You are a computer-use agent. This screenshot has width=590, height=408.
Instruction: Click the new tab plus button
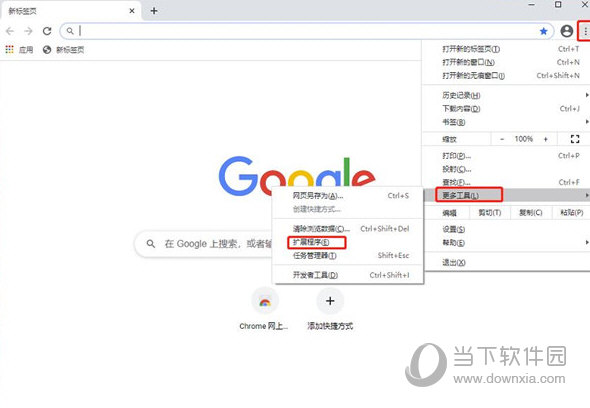tap(154, 11)
